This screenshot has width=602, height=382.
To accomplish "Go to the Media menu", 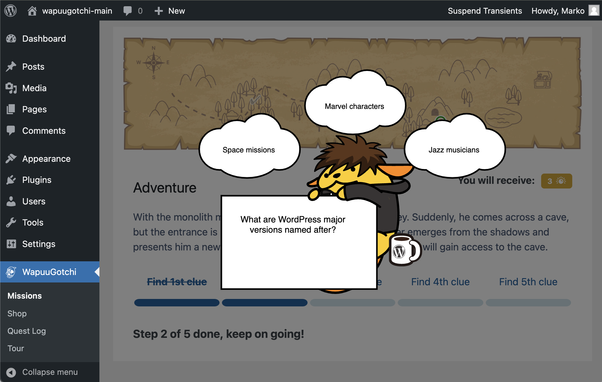I will pos(50,88).
